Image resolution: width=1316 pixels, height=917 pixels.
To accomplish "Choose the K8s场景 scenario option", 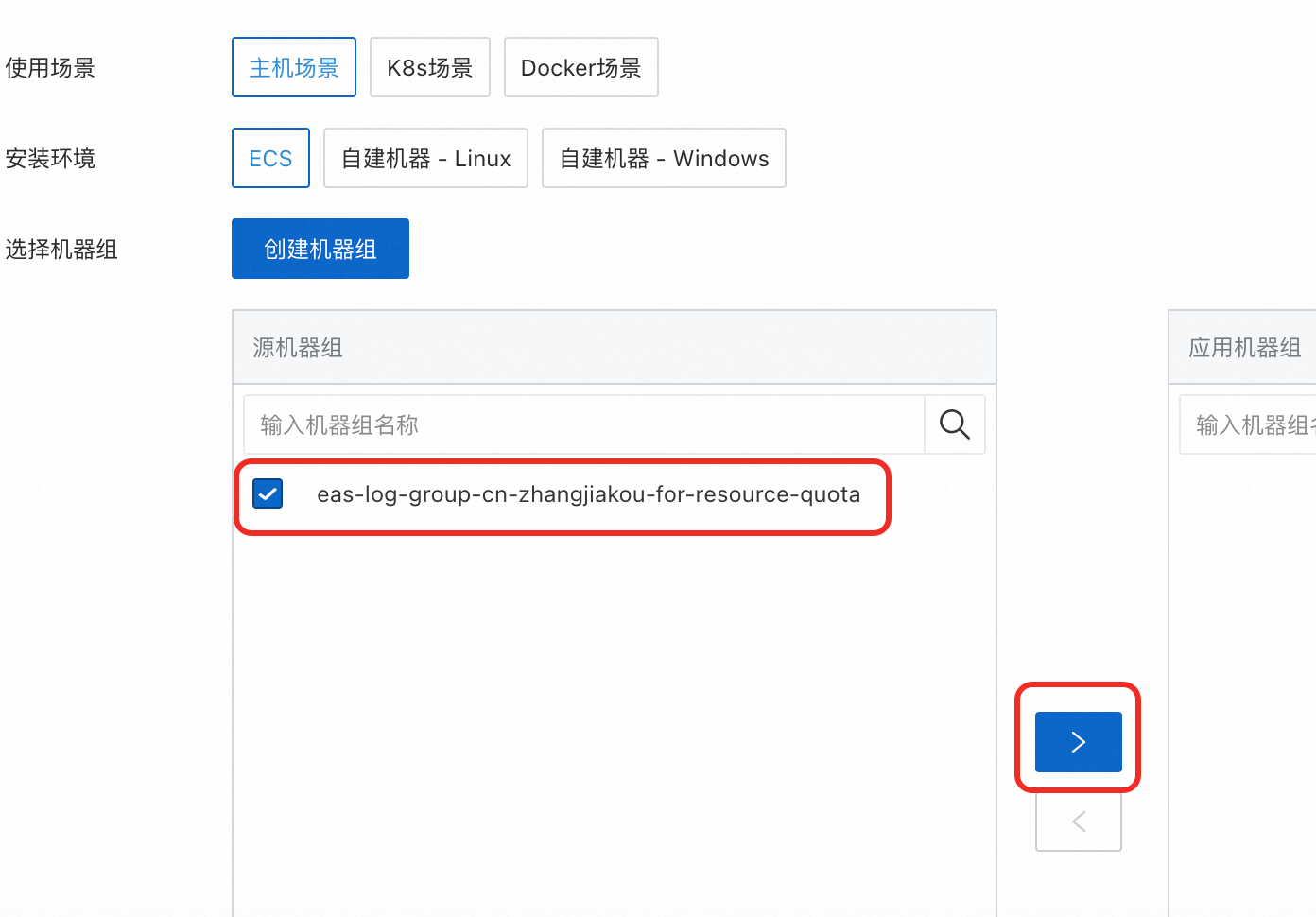I will click(430, 67).
